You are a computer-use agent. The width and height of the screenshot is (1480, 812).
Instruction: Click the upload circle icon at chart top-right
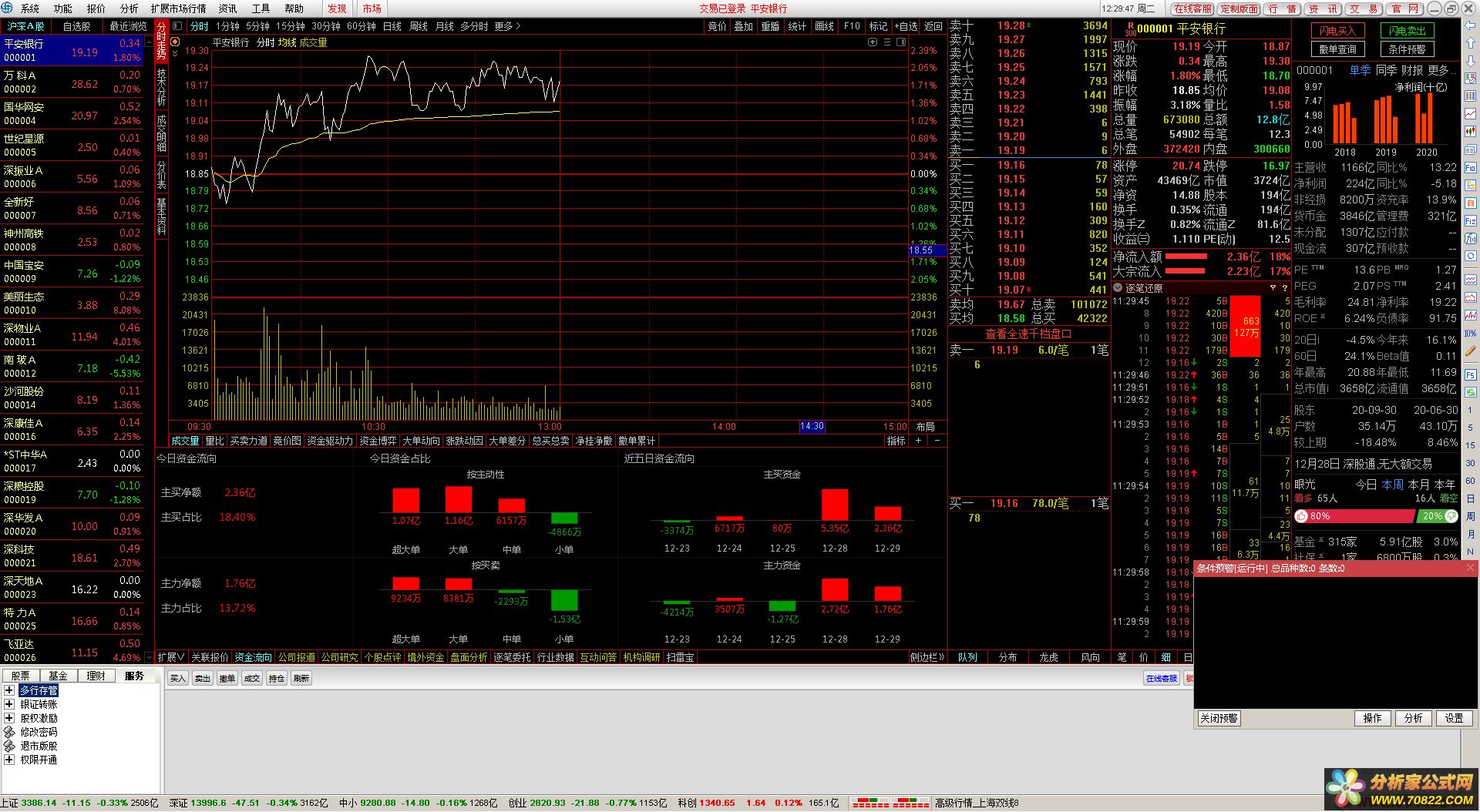coord(873,42)
